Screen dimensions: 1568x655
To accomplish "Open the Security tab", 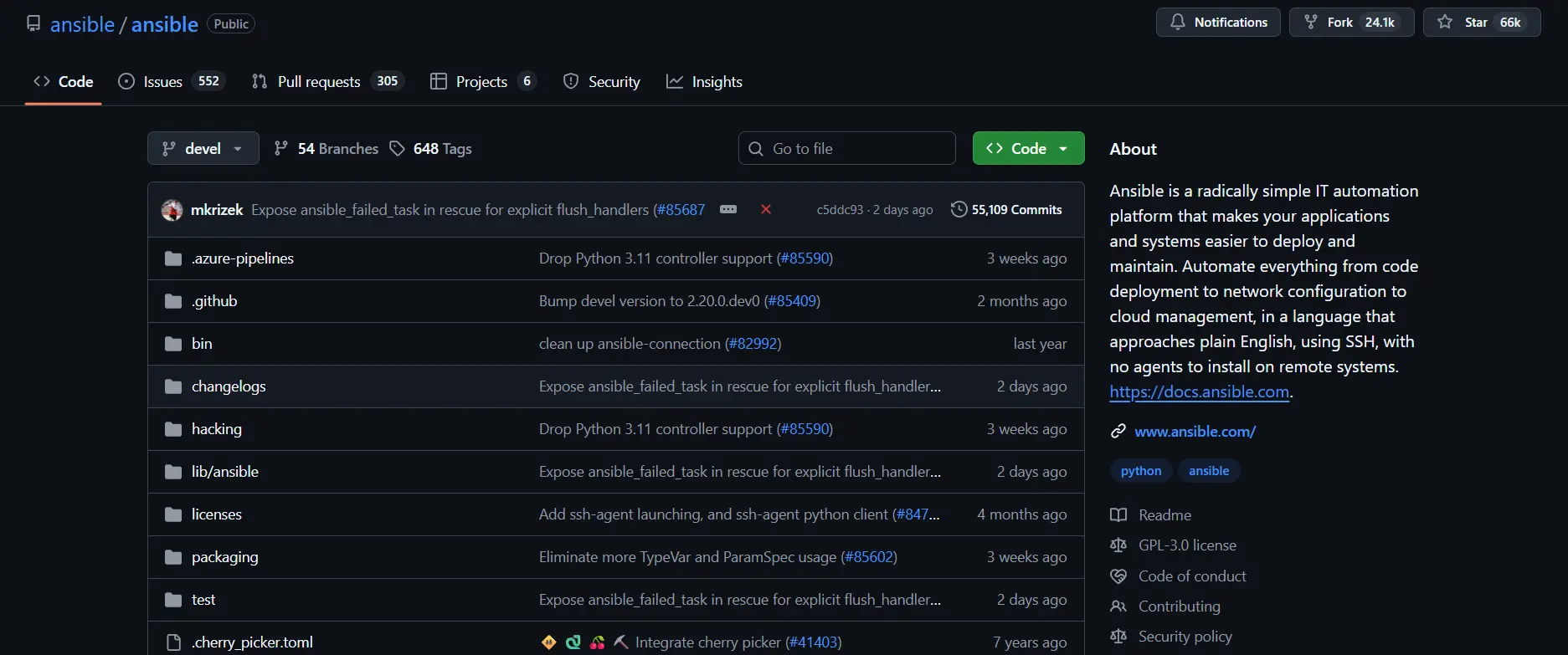I will point(602,81).
